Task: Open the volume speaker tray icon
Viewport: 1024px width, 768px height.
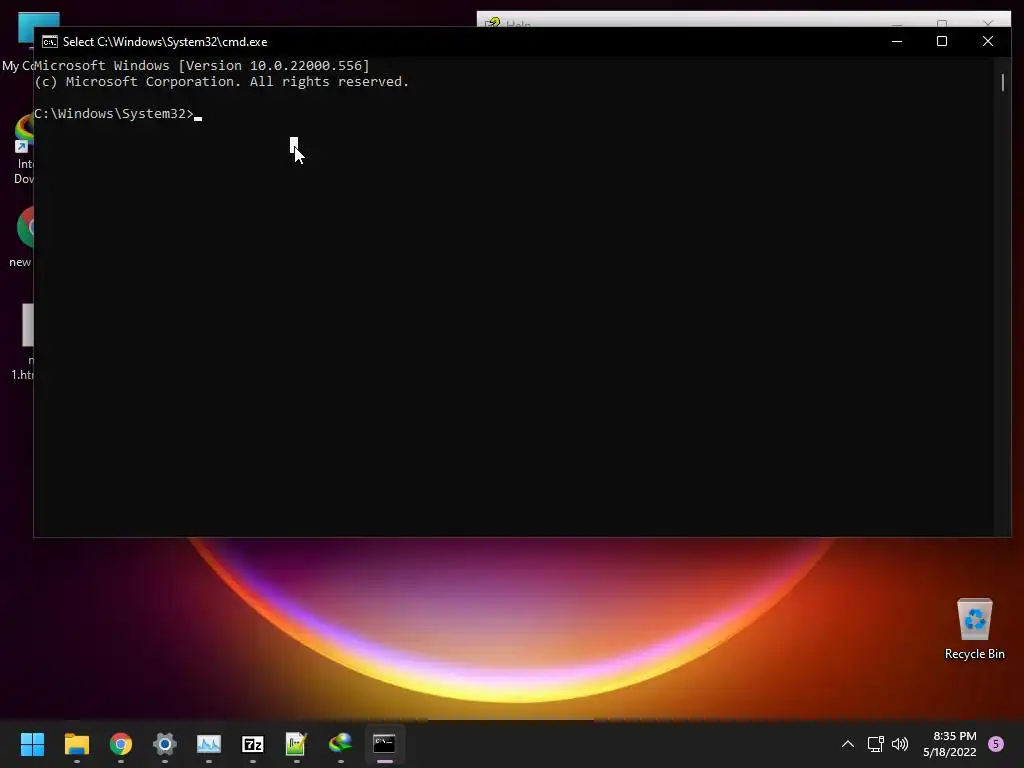Action: [900, 744]
